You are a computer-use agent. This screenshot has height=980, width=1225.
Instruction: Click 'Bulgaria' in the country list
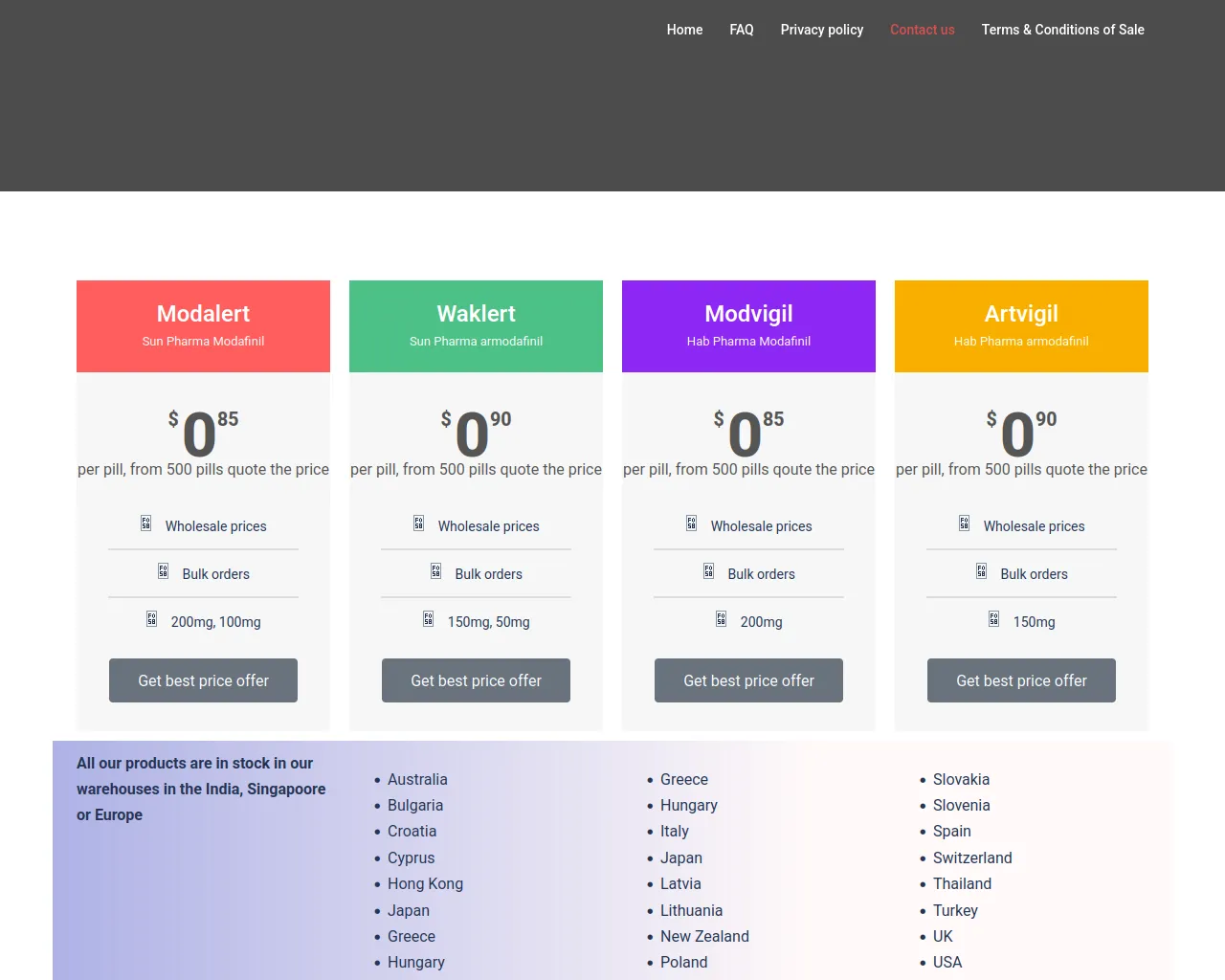415,806
